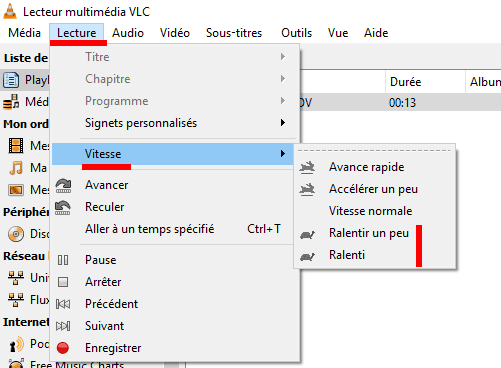Image resolution: width=501 pixels, height=368 pixels.
Task: Open the Titre submenu arrow
Action: click(283, 57)
